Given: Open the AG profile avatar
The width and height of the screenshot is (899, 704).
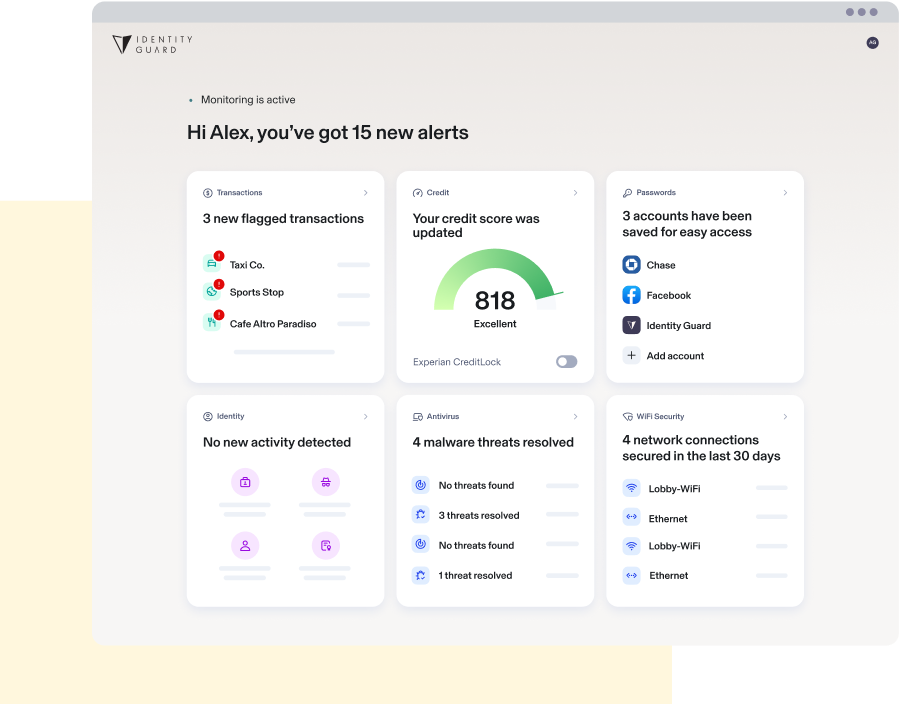Looking at the screenshot, I should pos(872,43).
